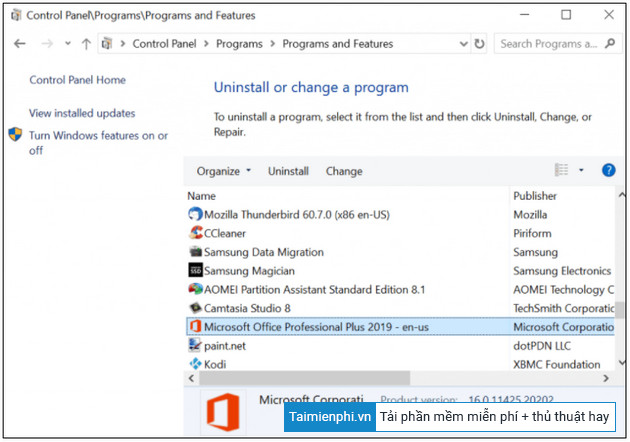The width and height of the screenshot is (630, 442).
Task: Open the recent locations dropdown arrow
Action: pos(68,43)
